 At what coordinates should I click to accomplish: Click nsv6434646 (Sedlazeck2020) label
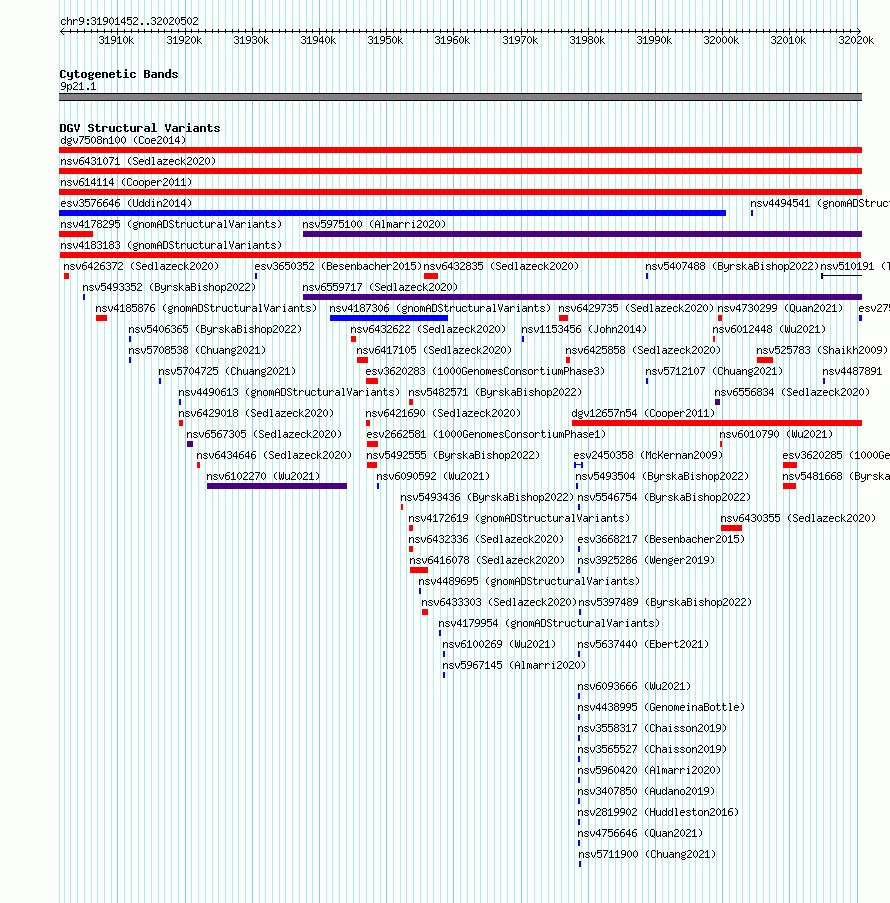274,456
